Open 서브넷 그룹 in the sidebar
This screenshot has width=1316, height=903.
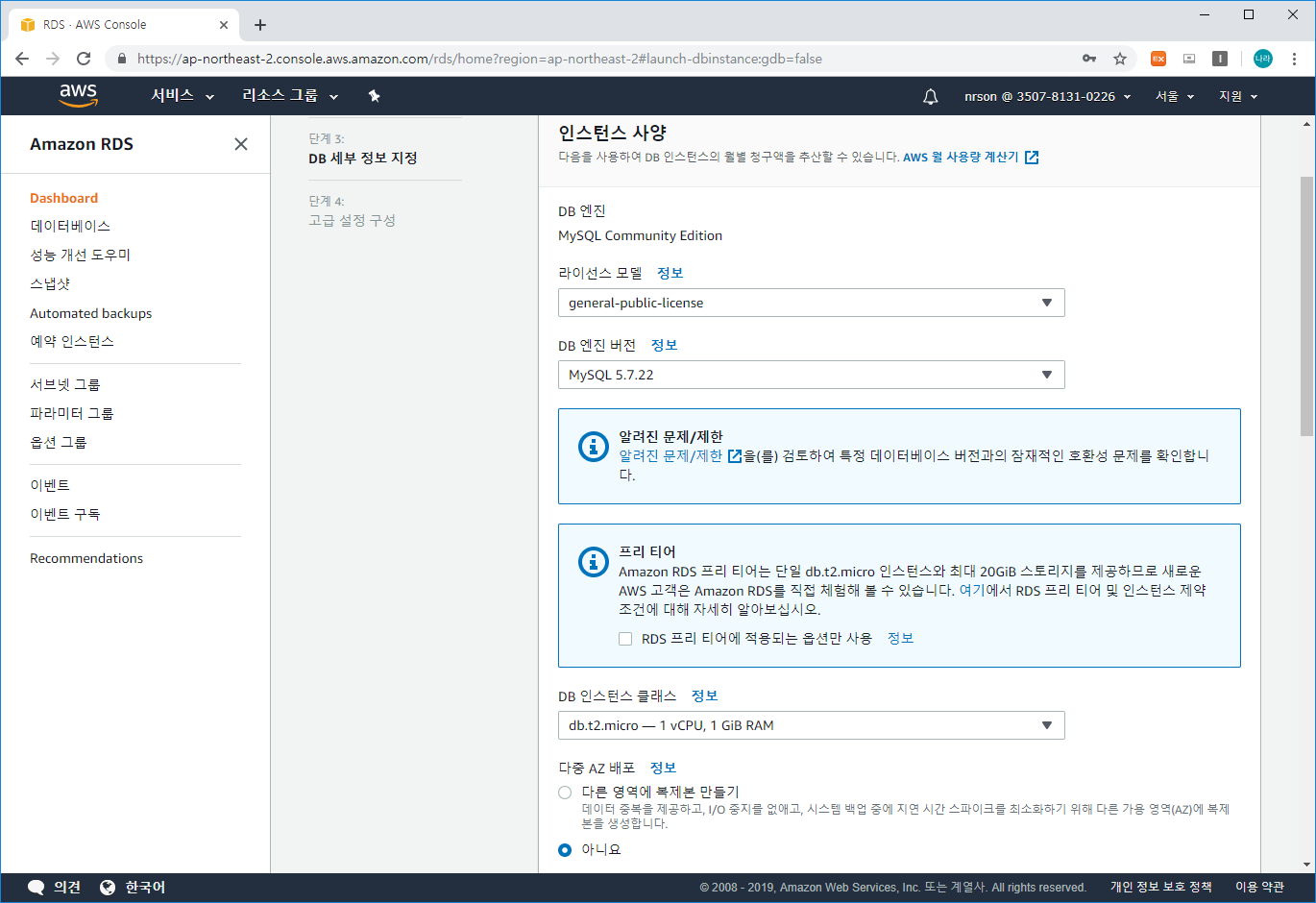click(x=65, y=384)
